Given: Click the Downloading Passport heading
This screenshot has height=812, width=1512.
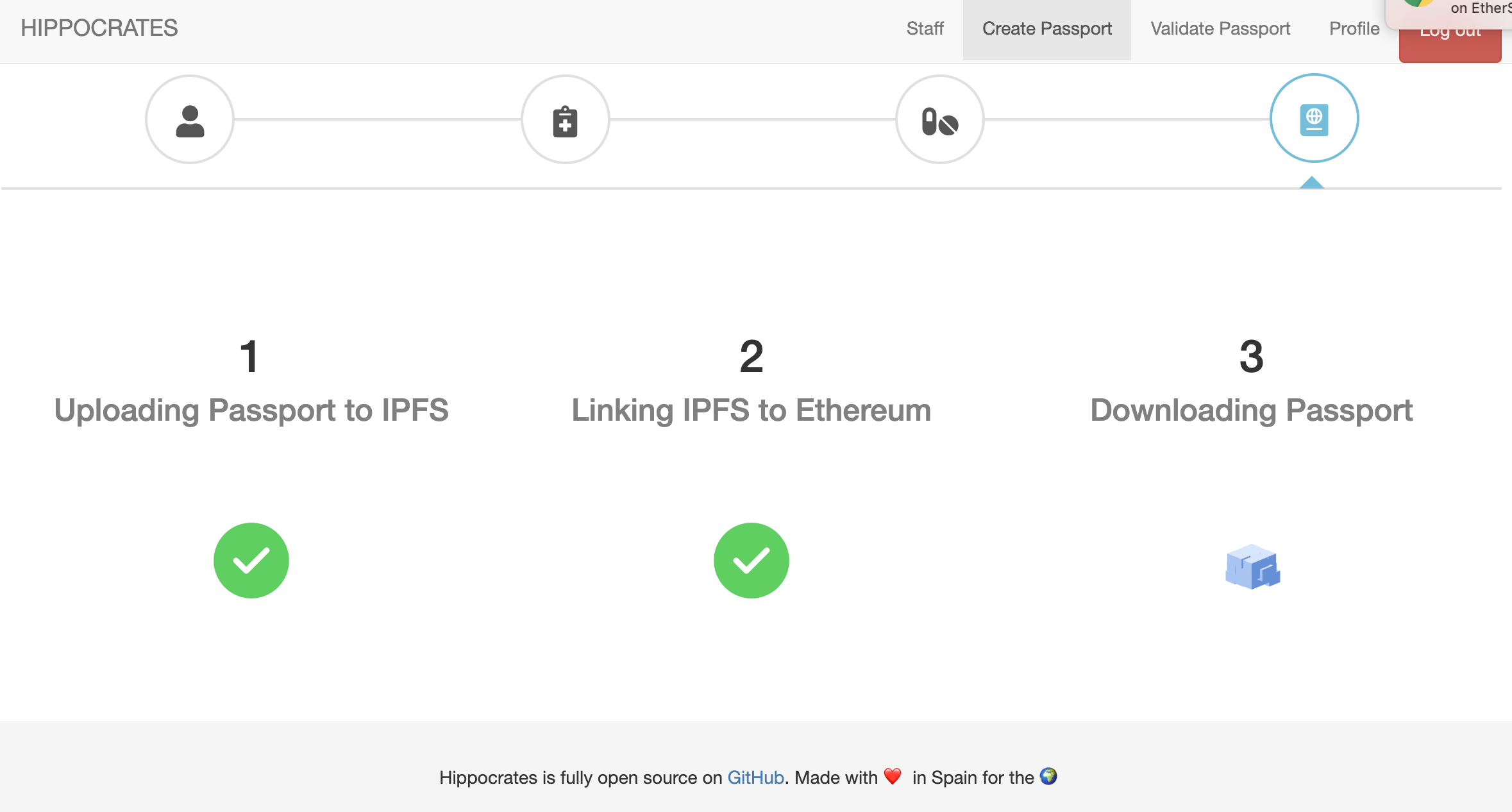Looking at the screenshot, I should point(1251,410).
